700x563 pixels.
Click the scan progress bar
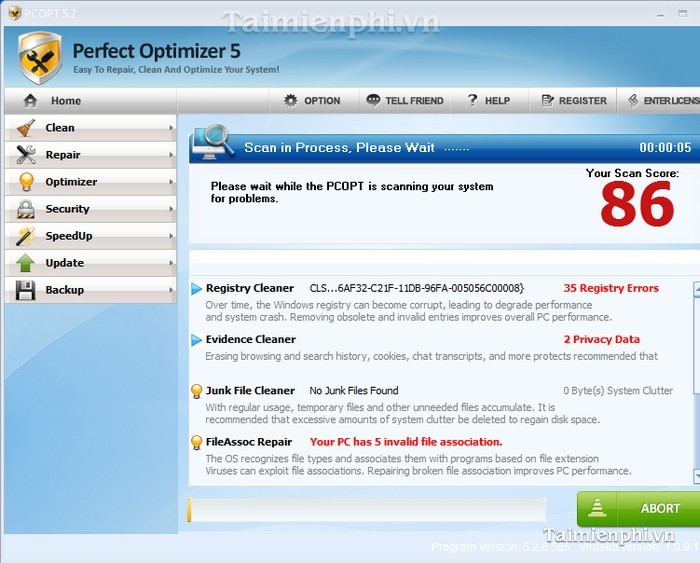367,509
